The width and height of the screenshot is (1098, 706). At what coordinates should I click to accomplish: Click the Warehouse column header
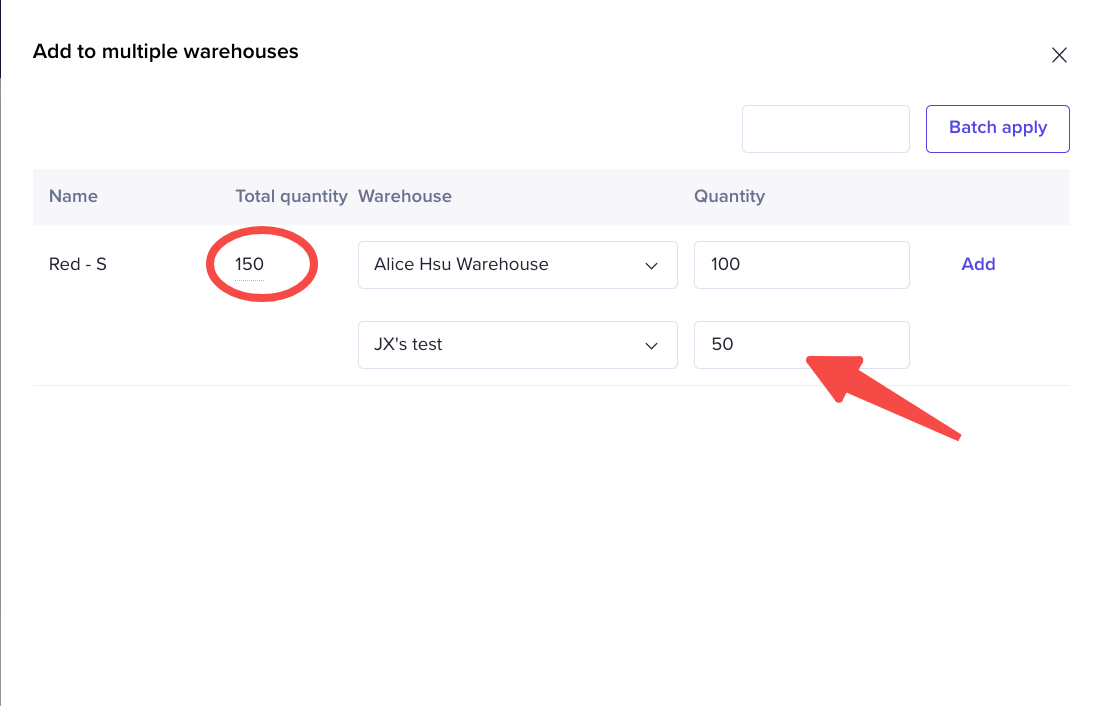(x=405, y=196)
